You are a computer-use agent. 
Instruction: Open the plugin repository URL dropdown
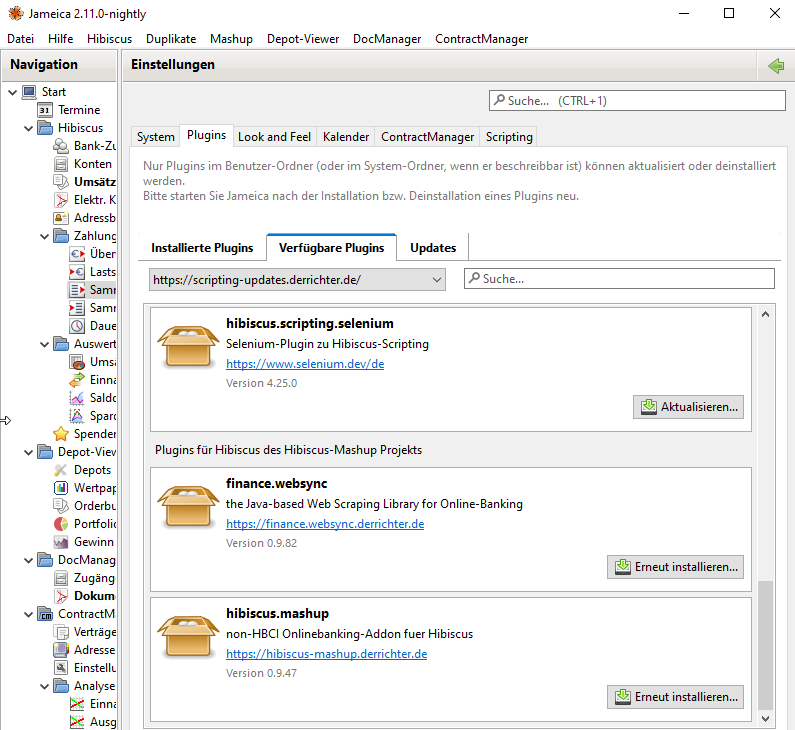297,280
